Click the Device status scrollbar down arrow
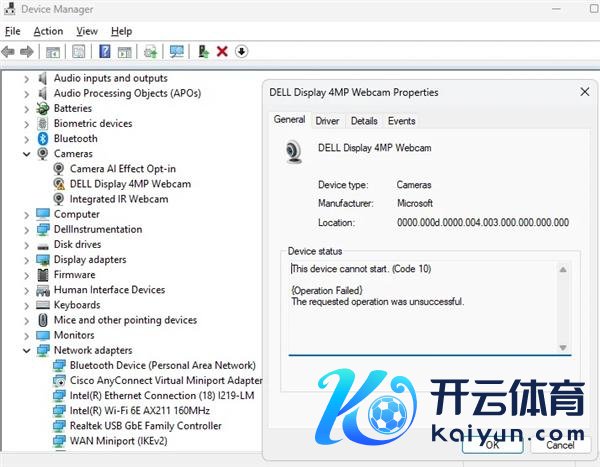The height and width of the screenshot is (467, 600). coord(563,347)
